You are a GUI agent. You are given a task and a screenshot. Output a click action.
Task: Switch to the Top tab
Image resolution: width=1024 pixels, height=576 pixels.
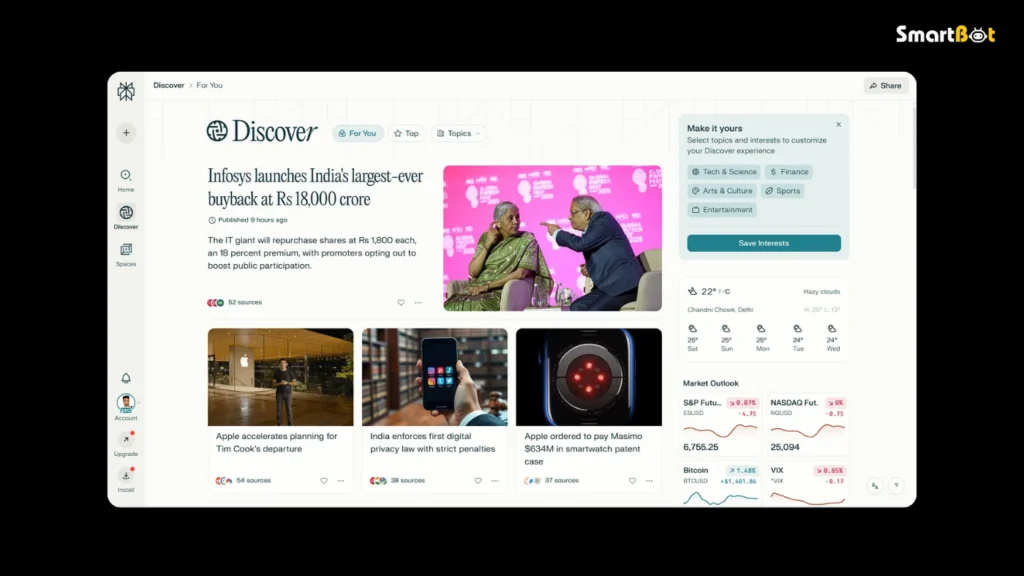pyautogui.click(x=407, y=133)
